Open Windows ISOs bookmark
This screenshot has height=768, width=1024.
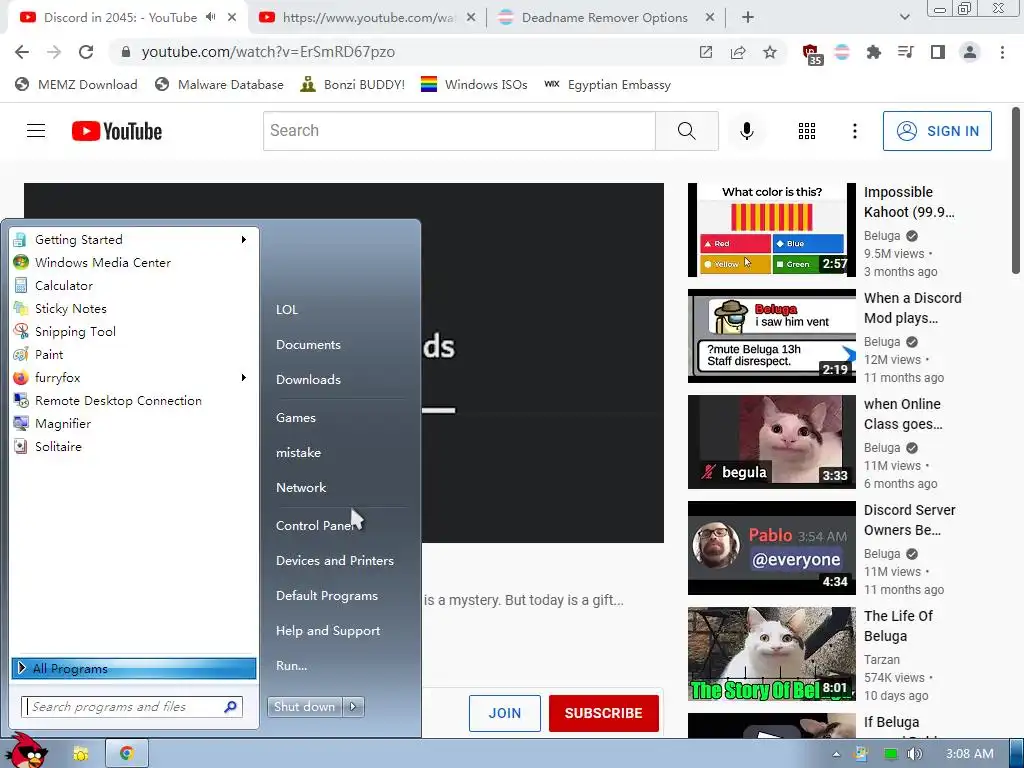pyautogui.click(x=473, y=84)
